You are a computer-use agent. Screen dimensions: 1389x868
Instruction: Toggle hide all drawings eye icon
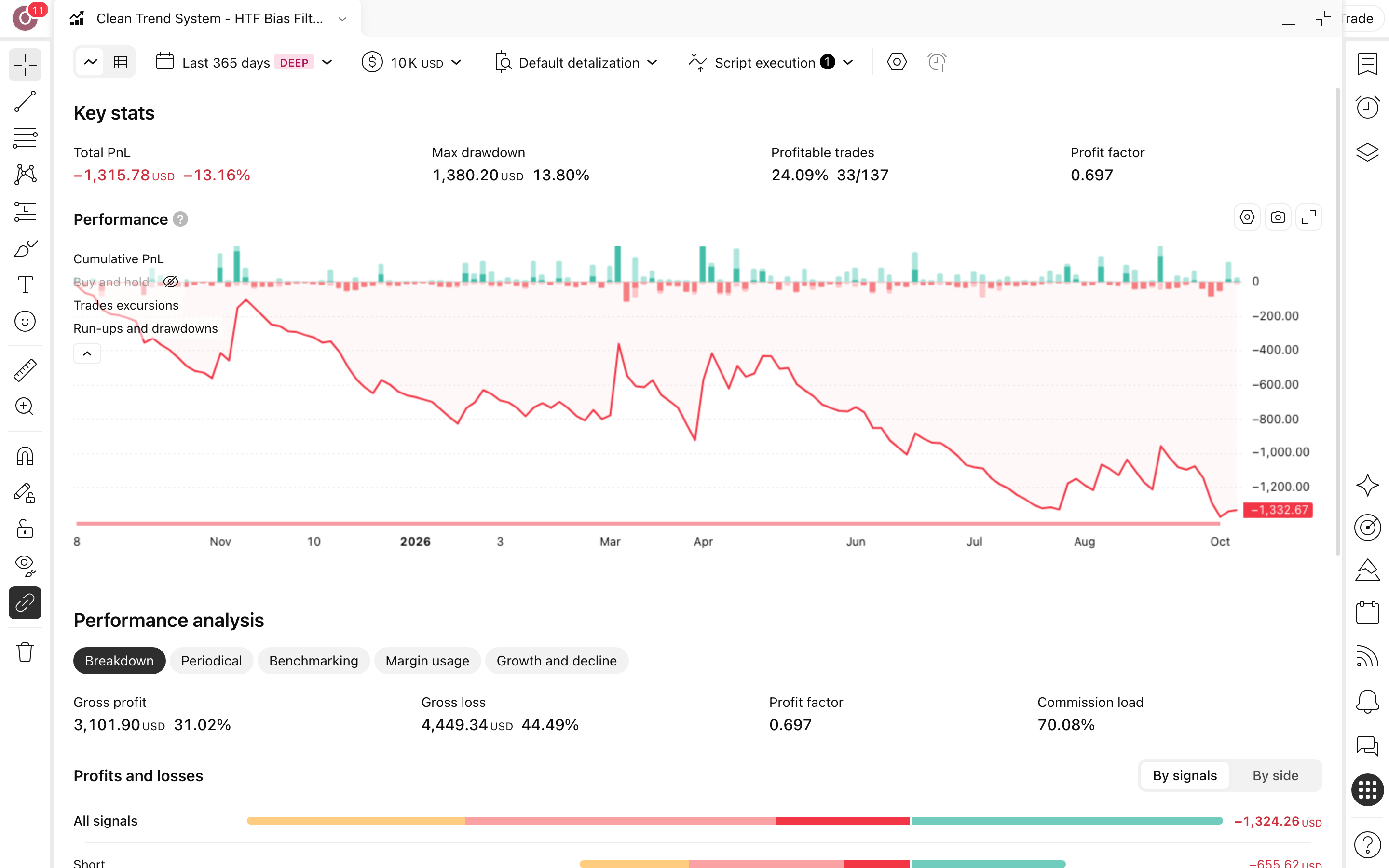tap(25, 566)
